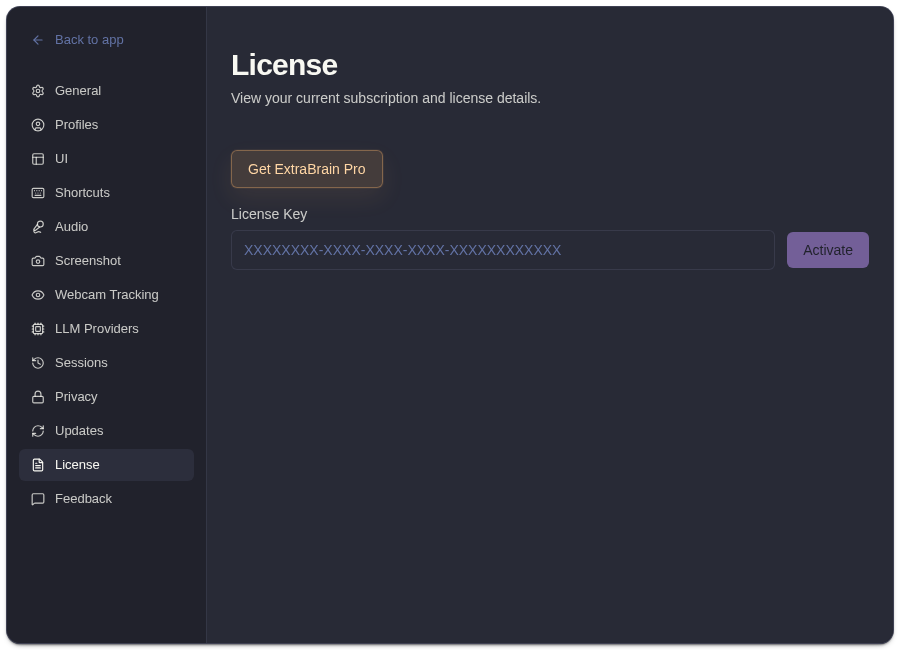This screenshot has height=650, width=900.
Task: Click the Sessions history clock icon
Action: [38, 362]
